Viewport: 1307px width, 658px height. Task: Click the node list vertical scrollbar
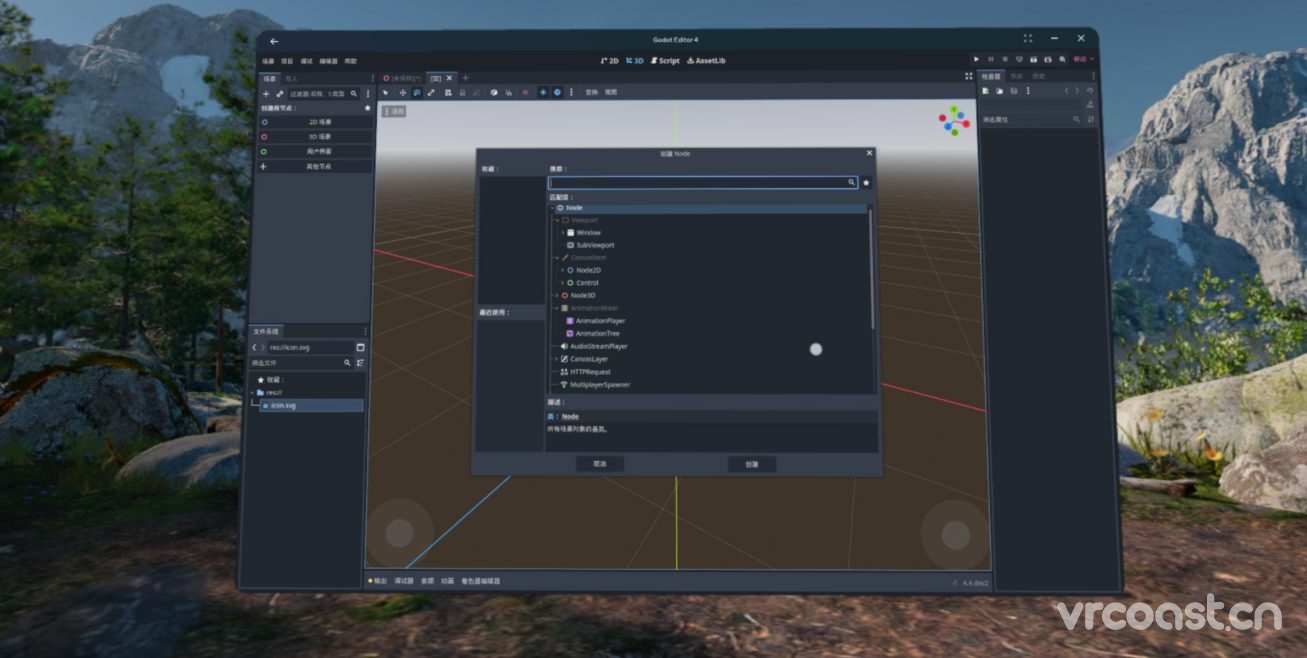pyautogui.click(x=872, y=268)
